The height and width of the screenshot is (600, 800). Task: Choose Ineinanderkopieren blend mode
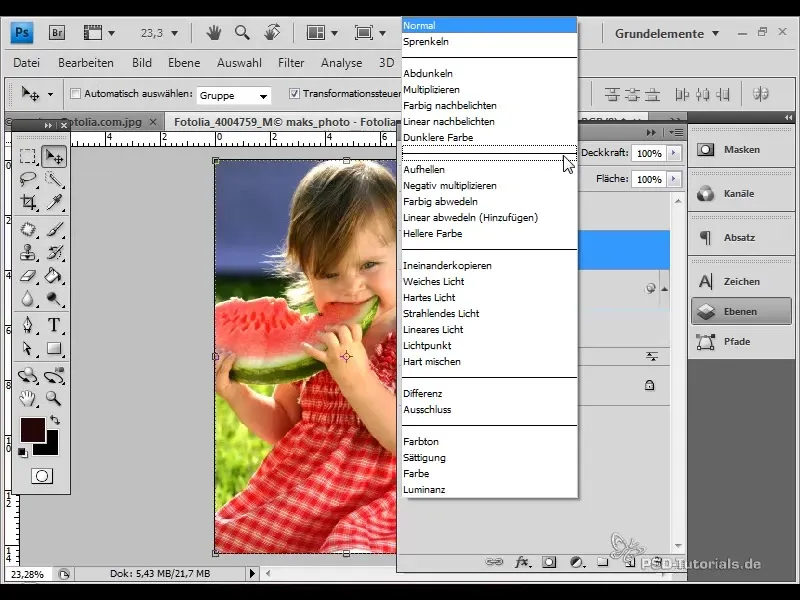pyautogui.click(x=489, y=265)
